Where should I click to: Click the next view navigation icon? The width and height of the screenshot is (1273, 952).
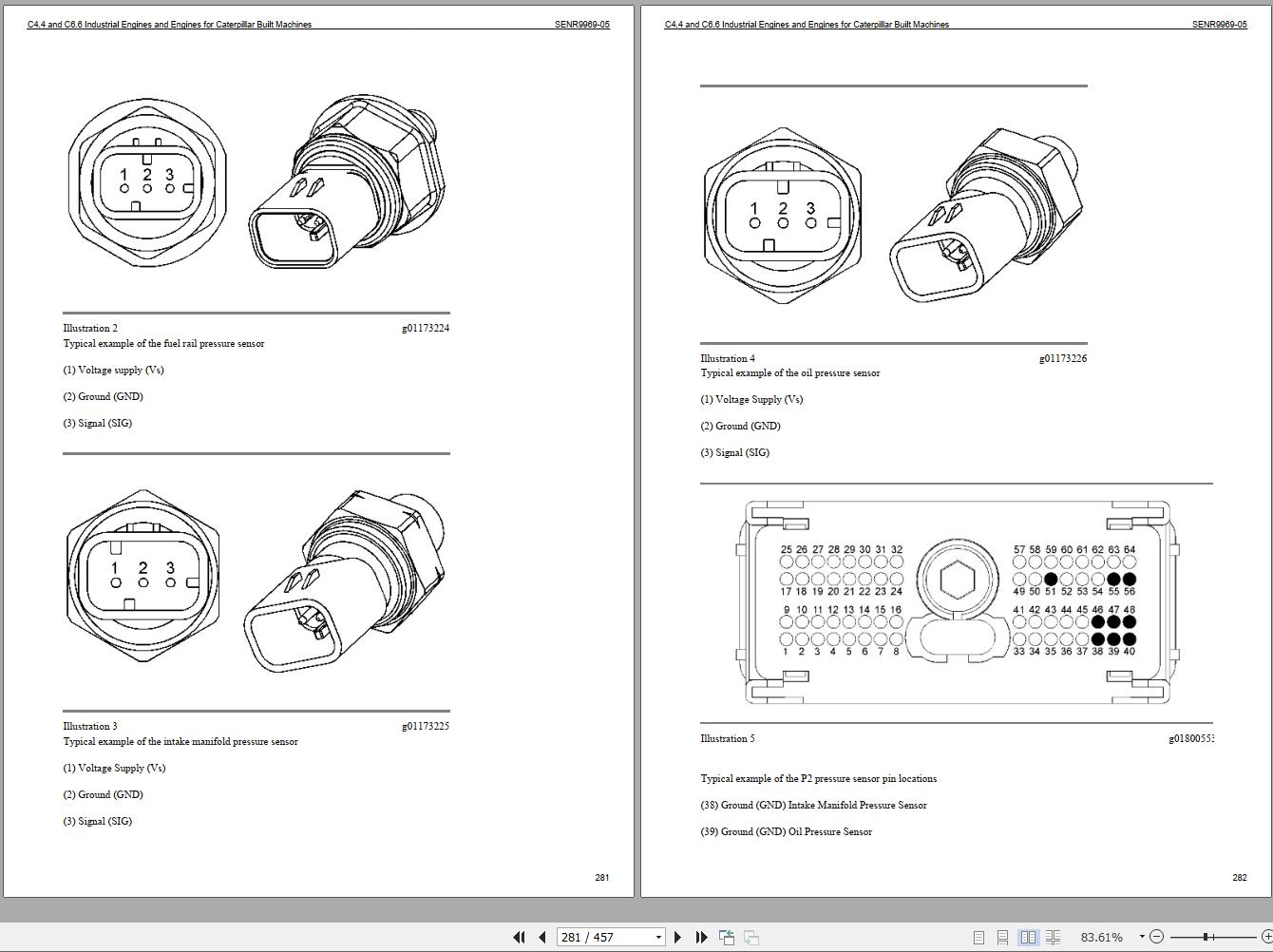(x=750, y=937)
